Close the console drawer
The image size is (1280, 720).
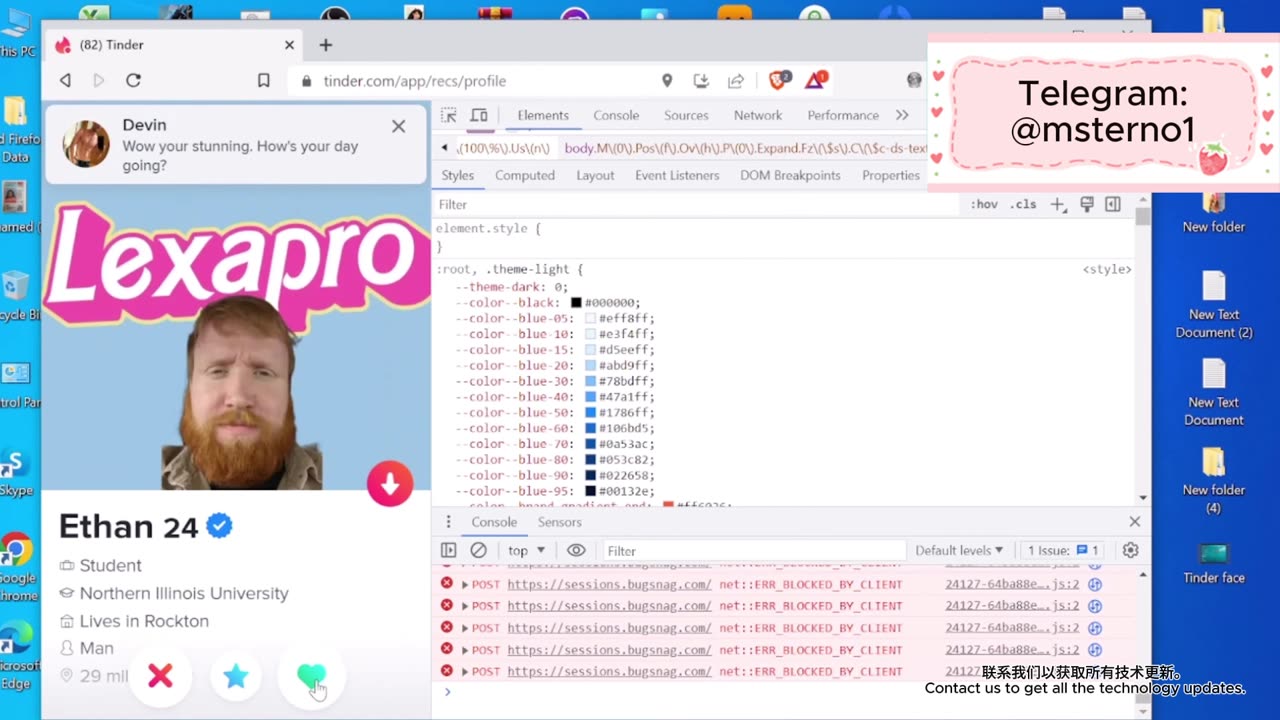(x=1135, y=521)
